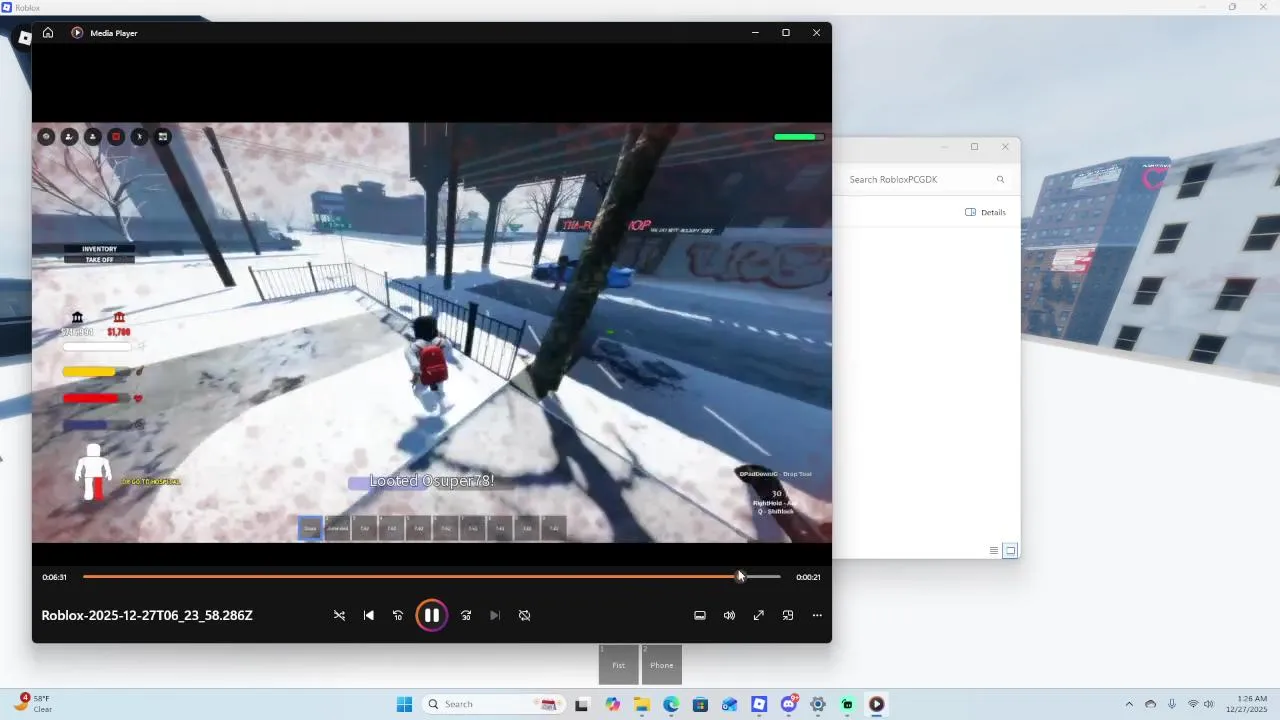The height and width of the screenshot is (720, 1280).
Task: Open Task View from taskbar
Action: click(x=582, y=704)
